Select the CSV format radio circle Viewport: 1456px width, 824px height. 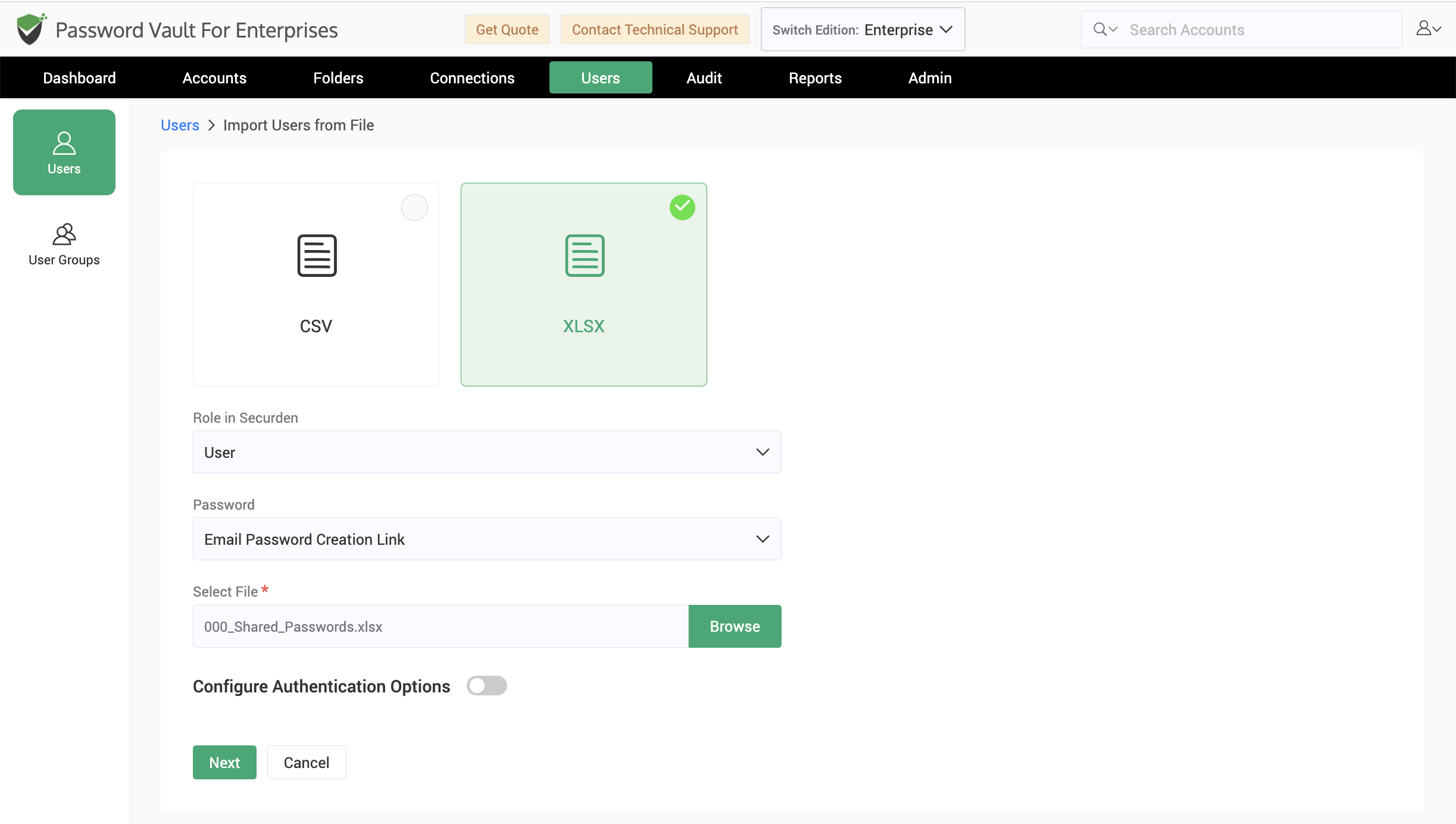[x=414, y=208]
